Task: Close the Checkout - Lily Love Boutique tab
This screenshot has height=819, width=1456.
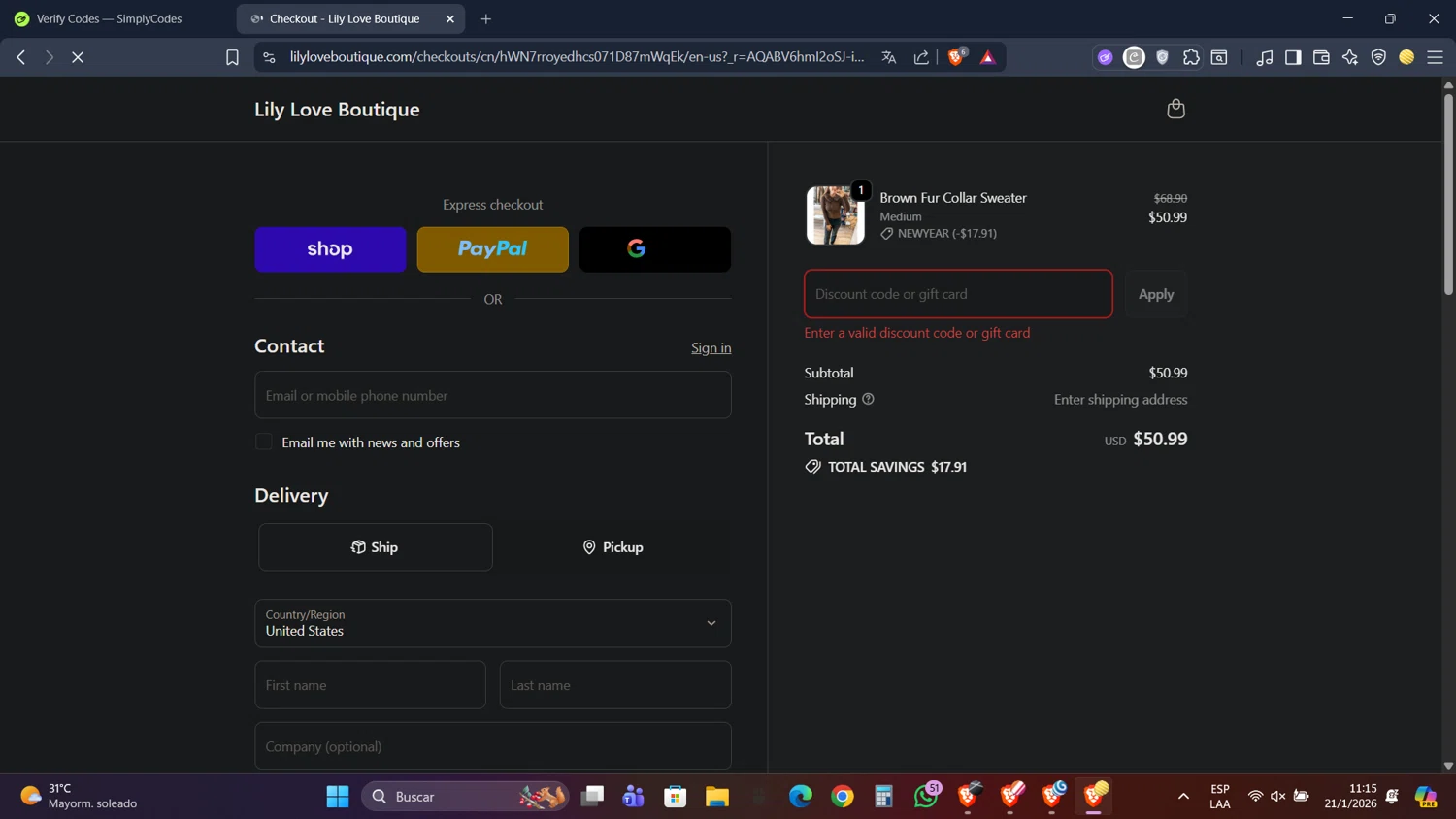Action: pyautogui.click(x=449, y=18)
